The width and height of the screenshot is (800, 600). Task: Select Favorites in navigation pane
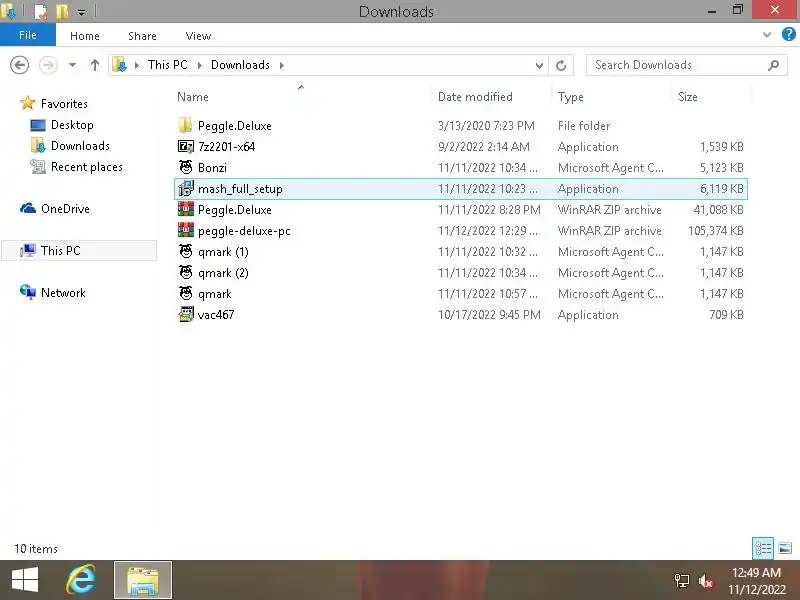click(x=64, y=104)
